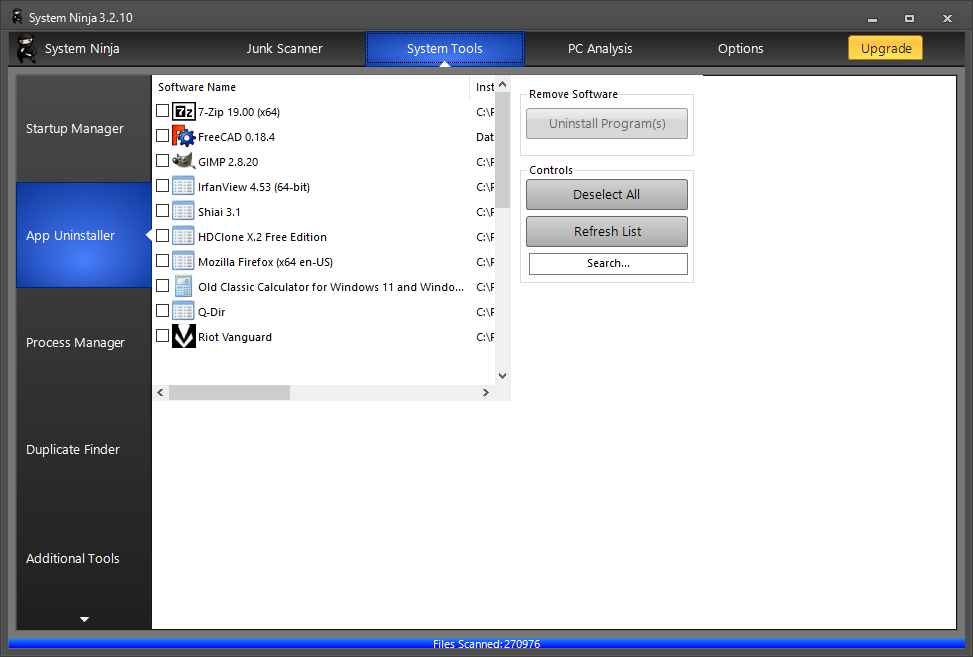Image resolution: width=973 pixels, height=657 pixels.
Task: Open Additional Tools in the sidebar
Action: [x=84, y=558]
